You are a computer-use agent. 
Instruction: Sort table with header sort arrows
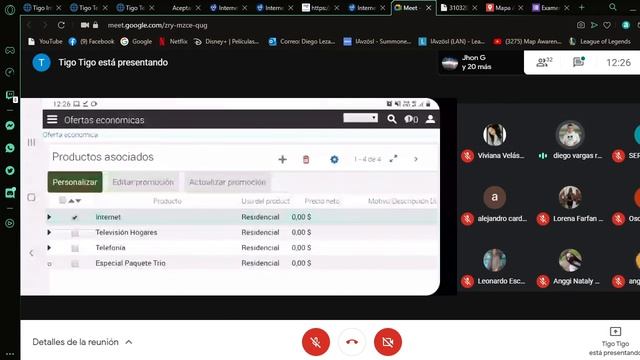75,200
